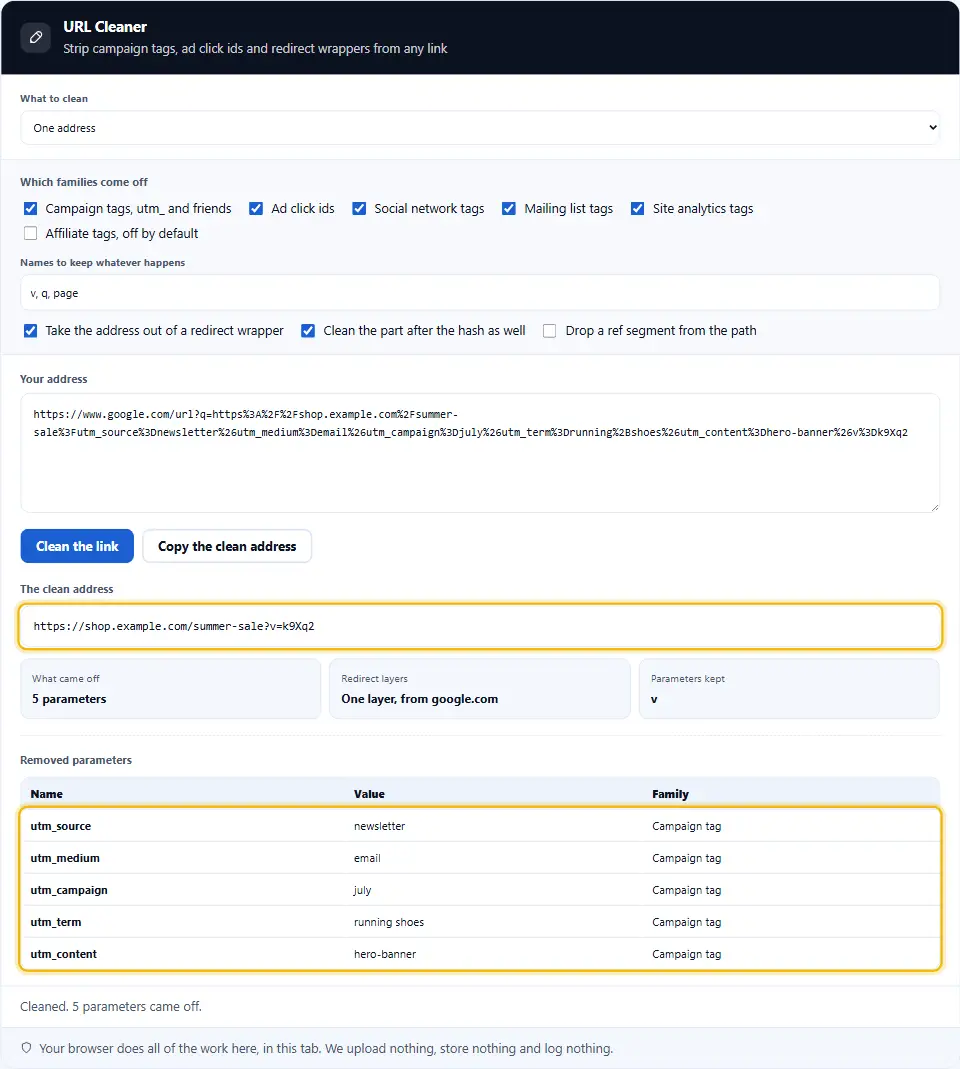Image resolution: width=960 pixels, height=1069 pixels.
Task: Click the URL Cleaner title text
Action: [x=105, y=27]
